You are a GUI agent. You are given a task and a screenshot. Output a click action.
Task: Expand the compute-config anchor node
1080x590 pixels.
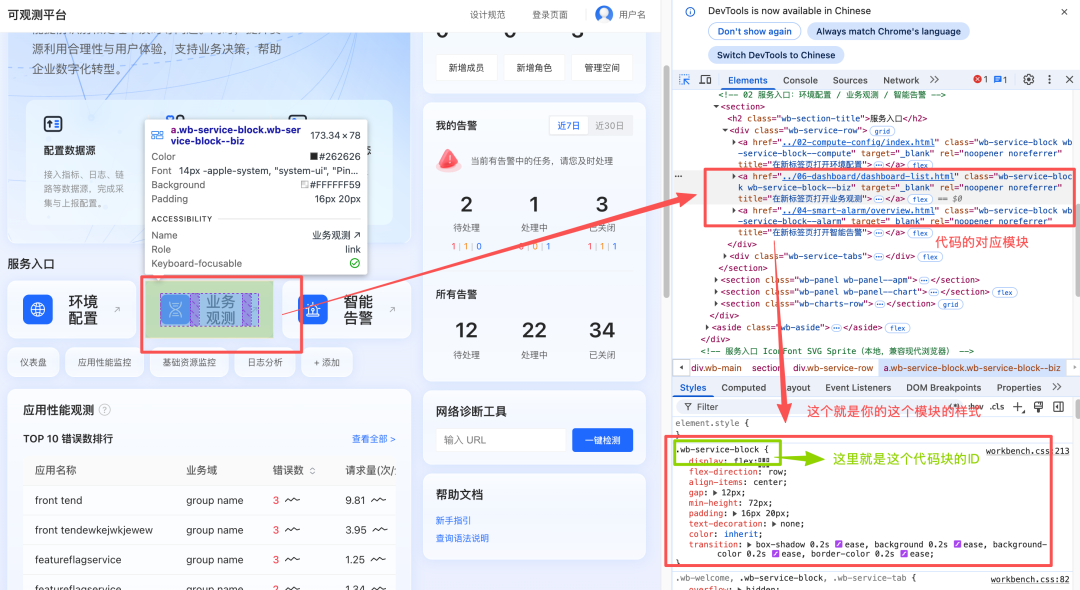734,142
